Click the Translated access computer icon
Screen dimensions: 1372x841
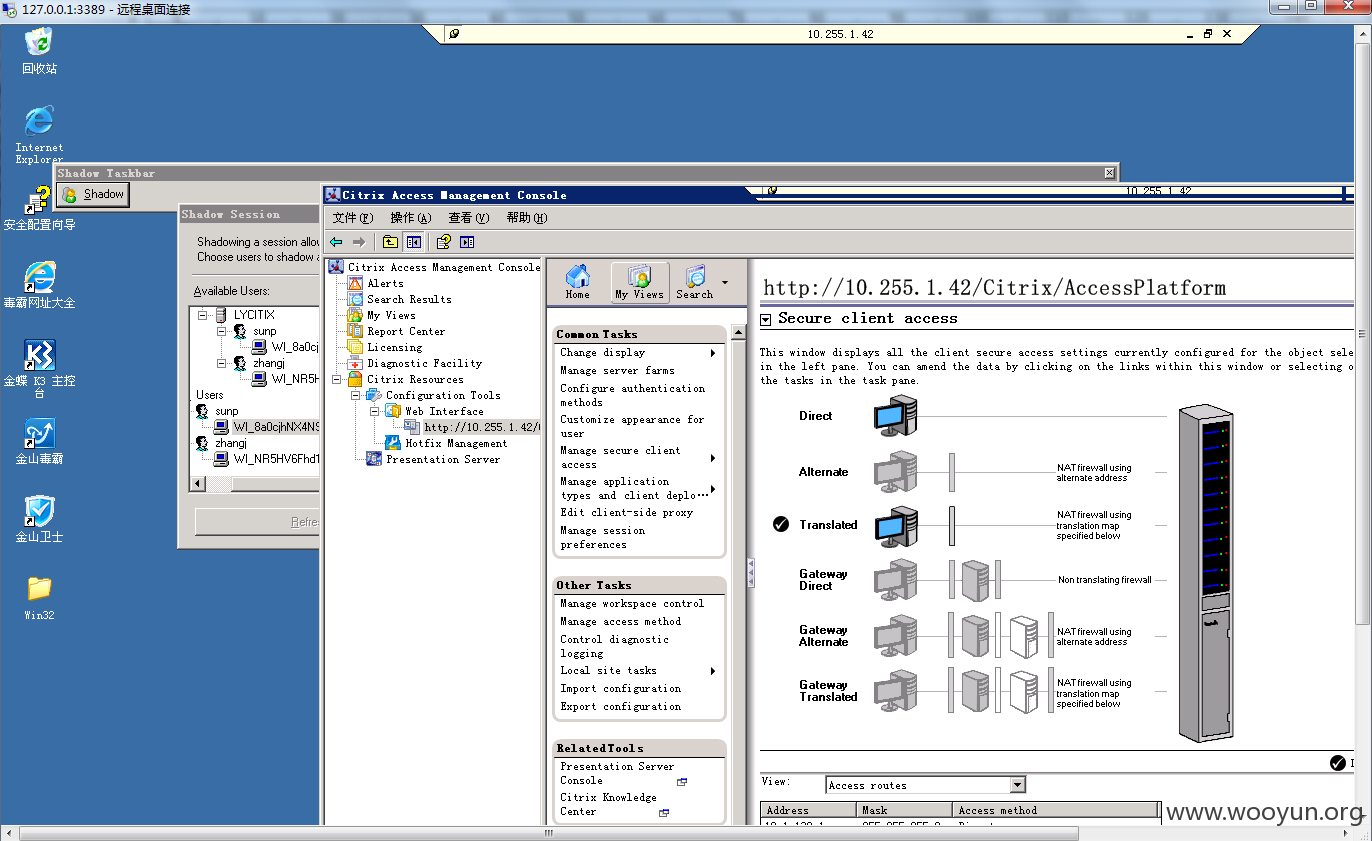[895, 525]
